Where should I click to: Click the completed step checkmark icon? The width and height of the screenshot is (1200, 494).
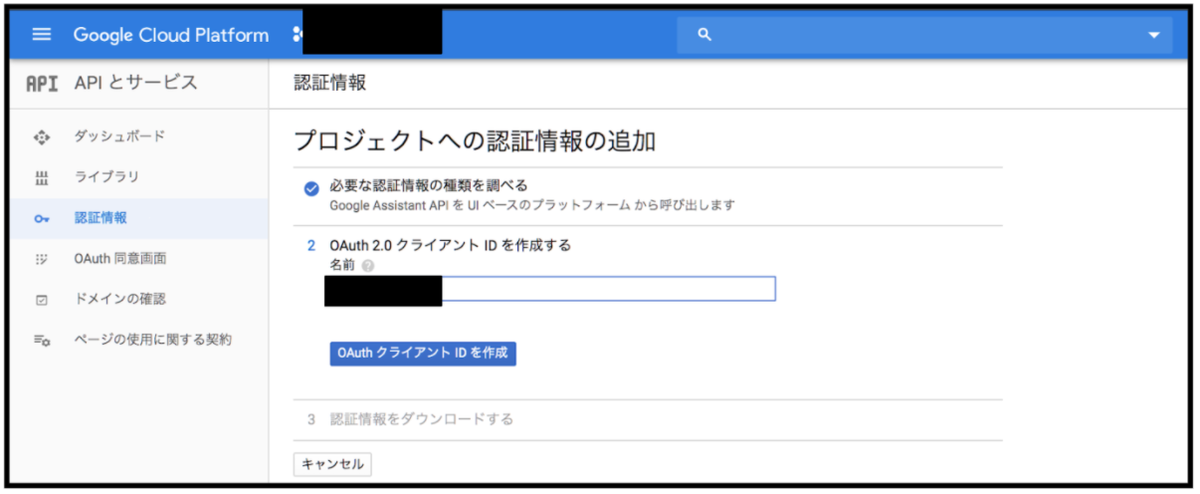coord(311,188)
